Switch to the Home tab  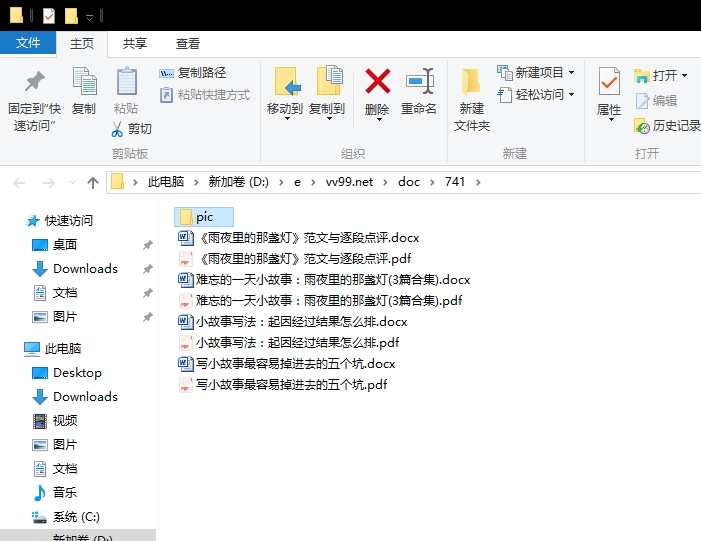[x=82, y=44]
